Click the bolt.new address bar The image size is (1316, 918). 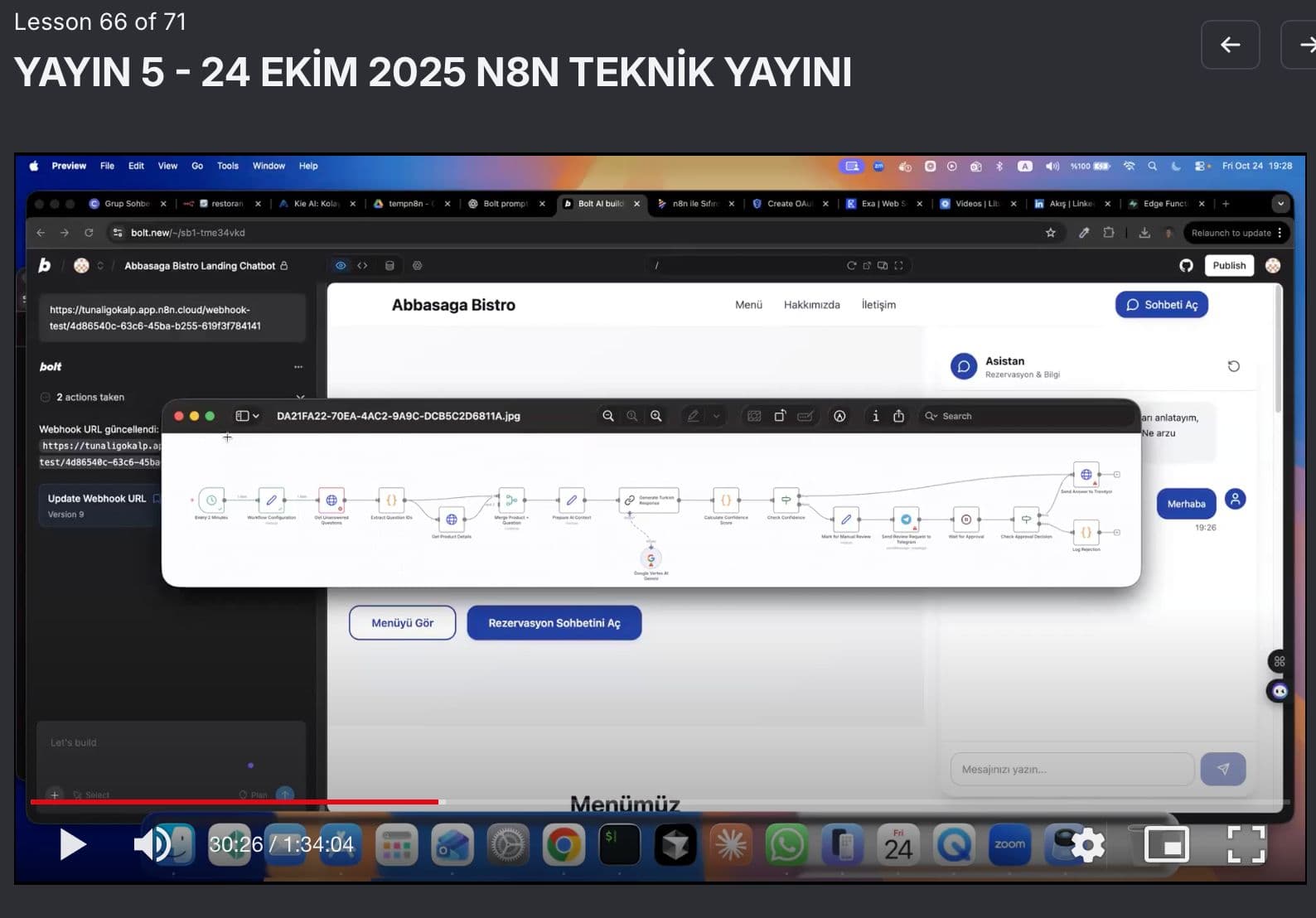(580, 233)
